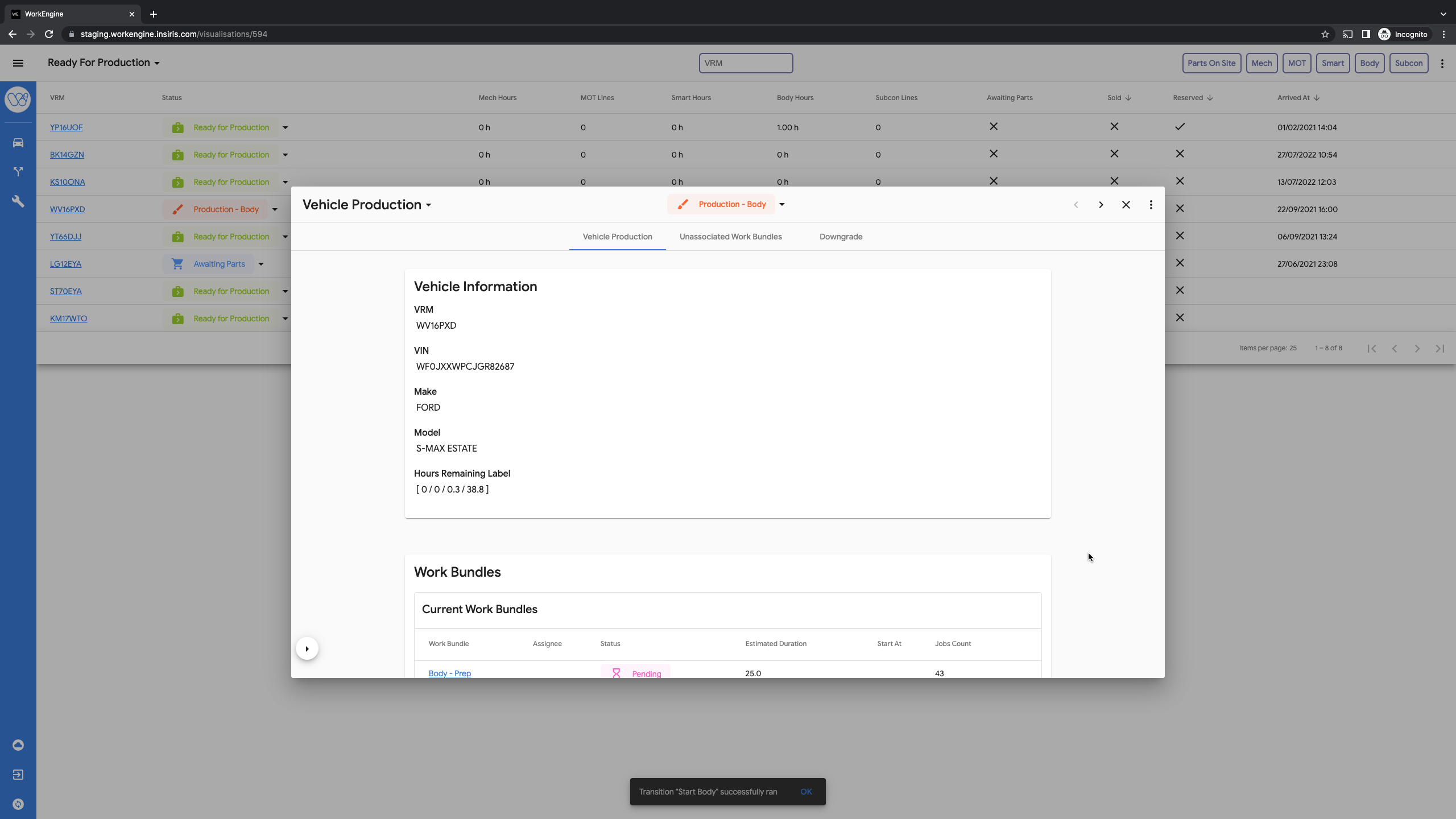Click the logout icon in sidebar
1456x819 pixels.
coord(18,775)
